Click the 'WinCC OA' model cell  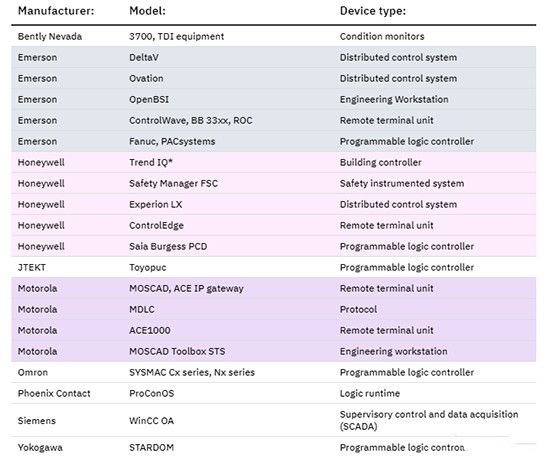152,421
